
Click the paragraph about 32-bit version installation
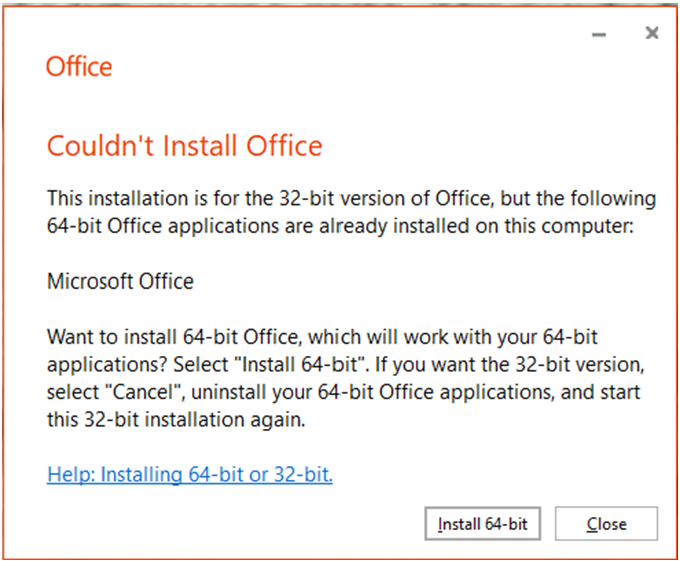pos(351,212)
